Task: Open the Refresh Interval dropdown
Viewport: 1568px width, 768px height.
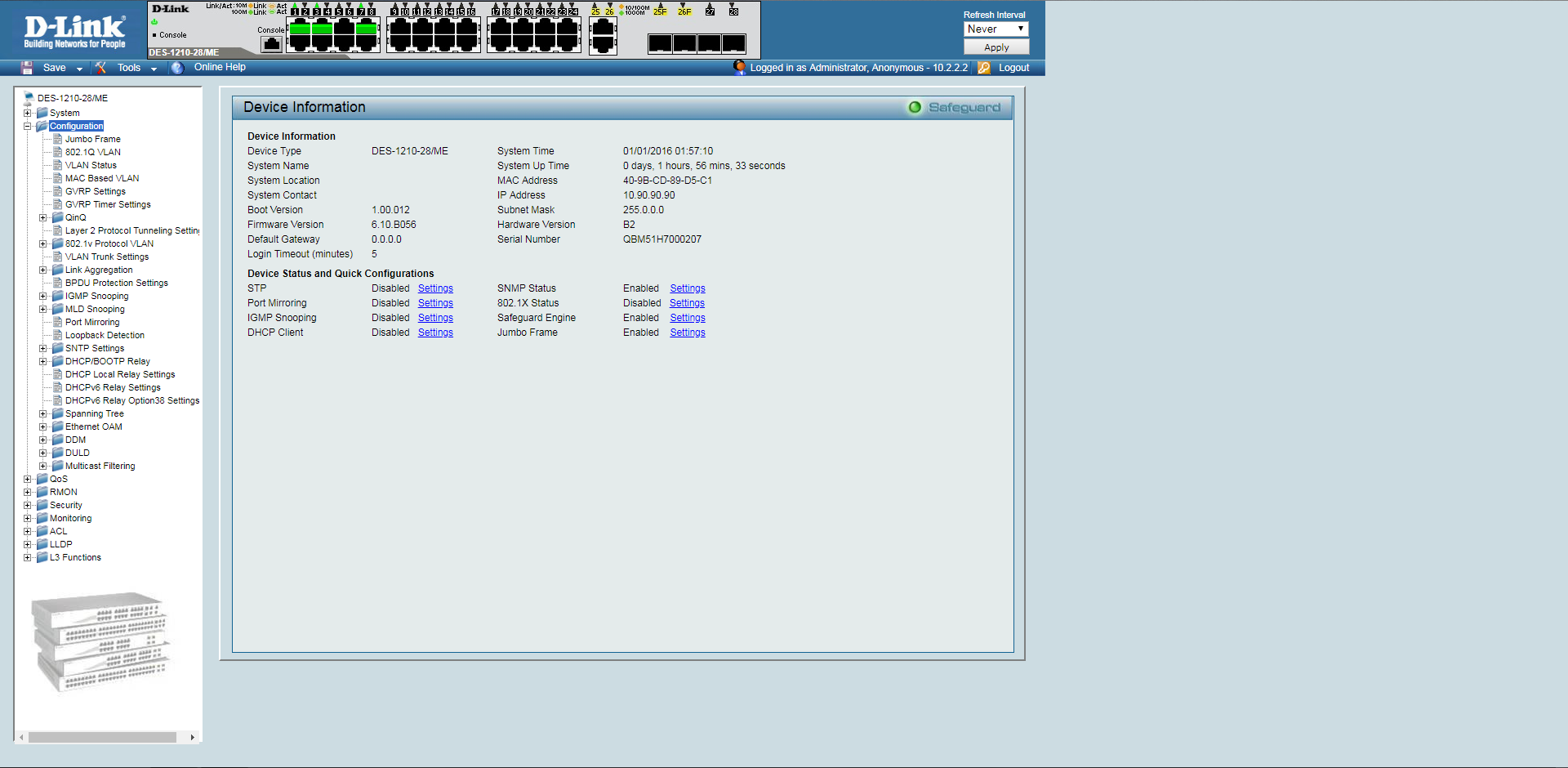Action: pos(996,29)
